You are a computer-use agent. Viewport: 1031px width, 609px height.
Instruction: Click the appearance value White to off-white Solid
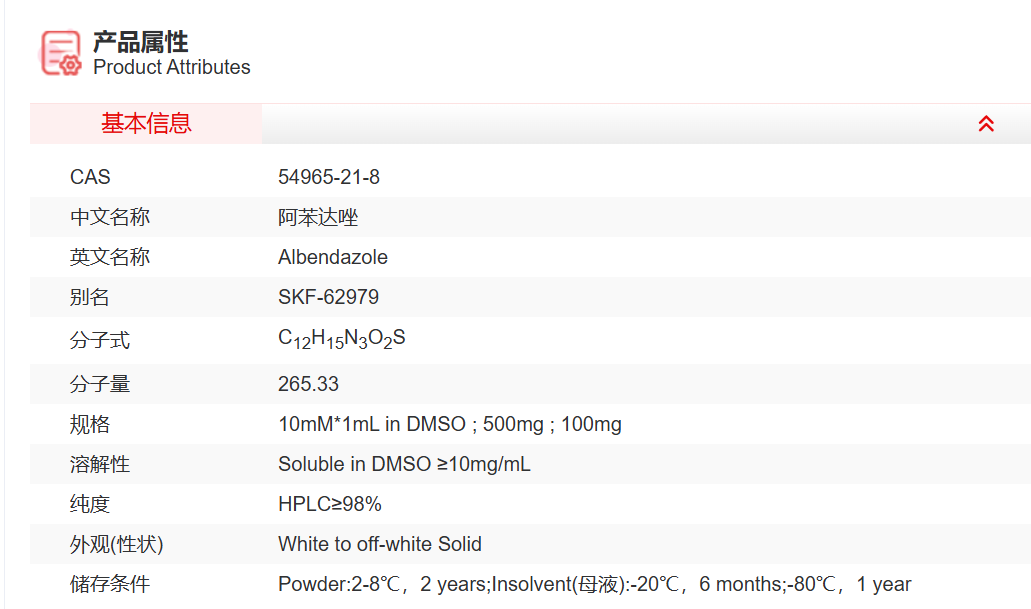tap(380, 544)
